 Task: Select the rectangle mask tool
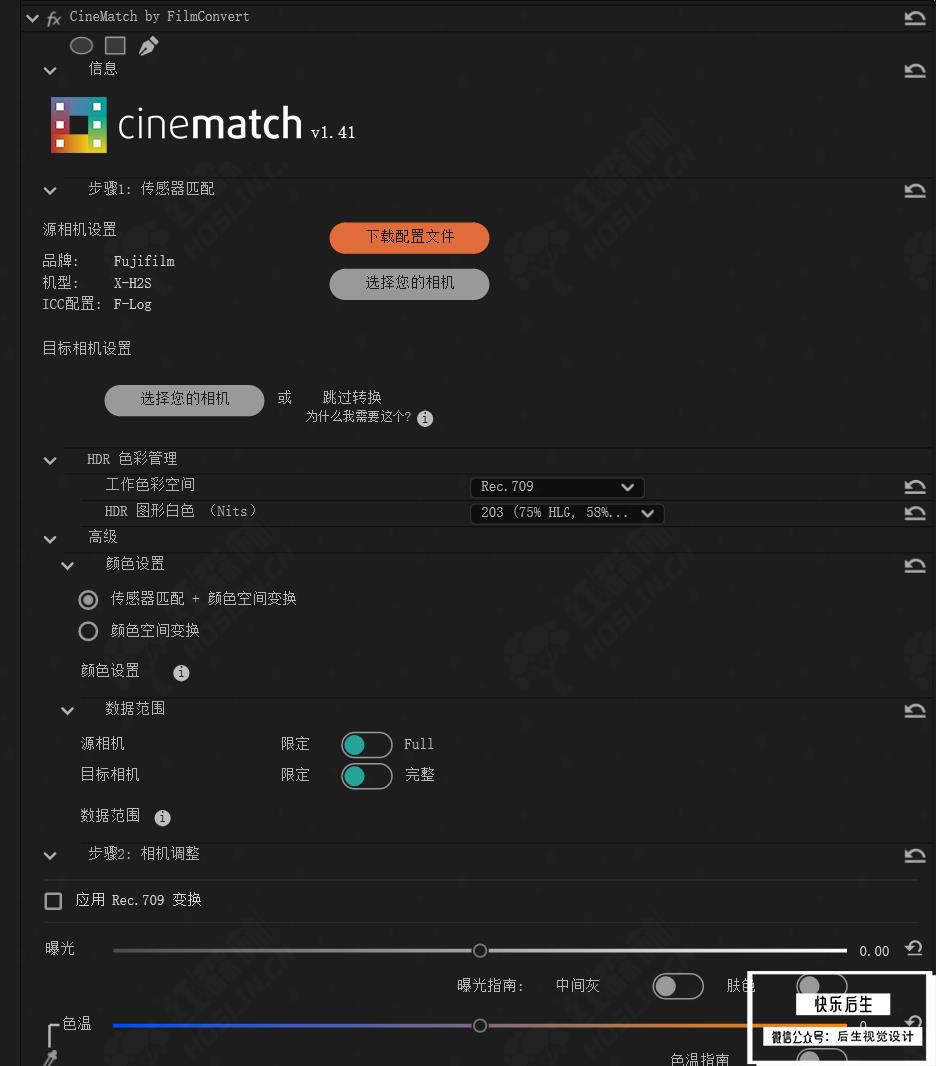115,46
